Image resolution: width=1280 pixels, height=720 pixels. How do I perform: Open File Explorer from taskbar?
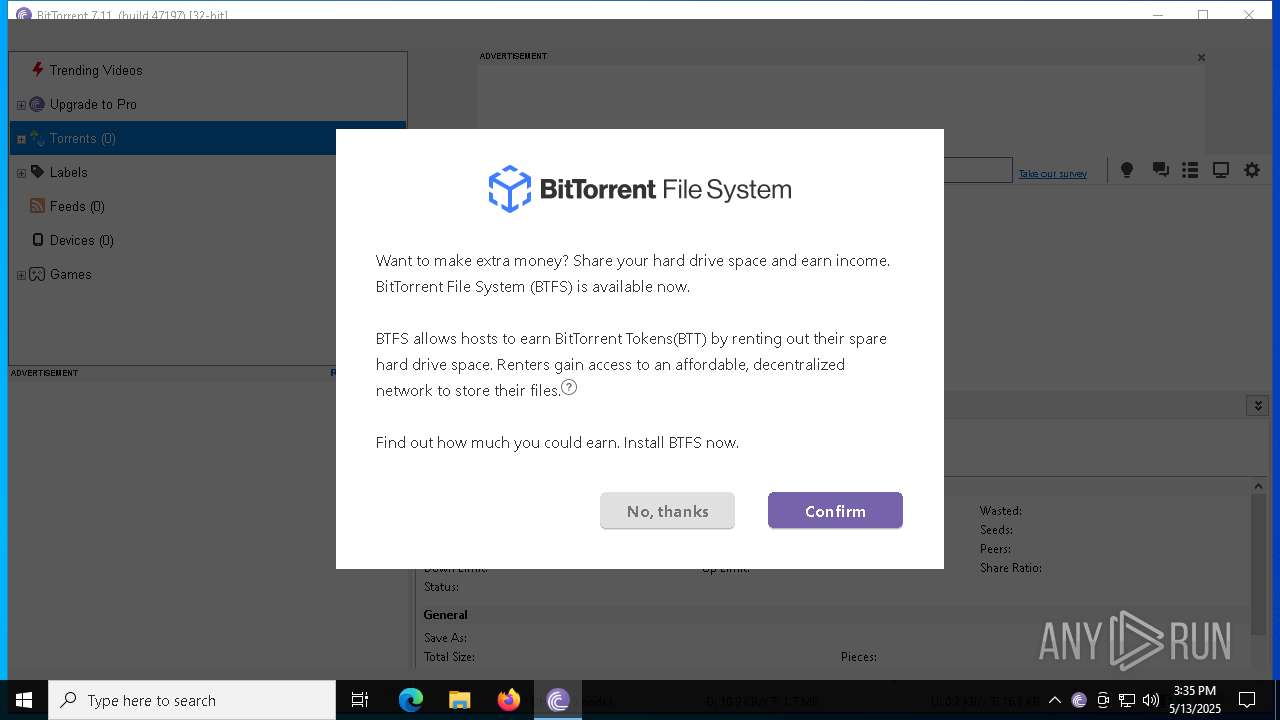460,700
